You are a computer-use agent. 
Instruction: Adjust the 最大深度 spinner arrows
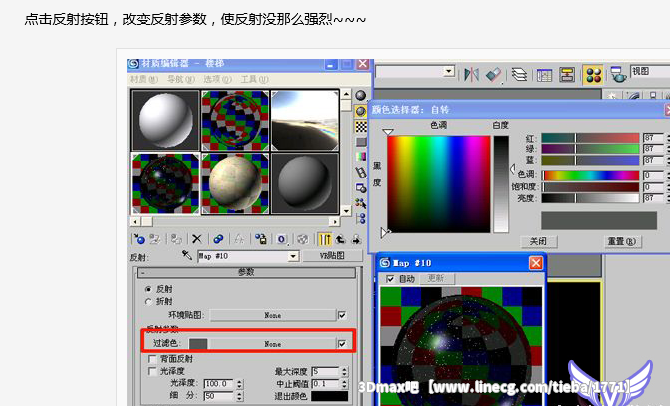(x=344, y=371)
